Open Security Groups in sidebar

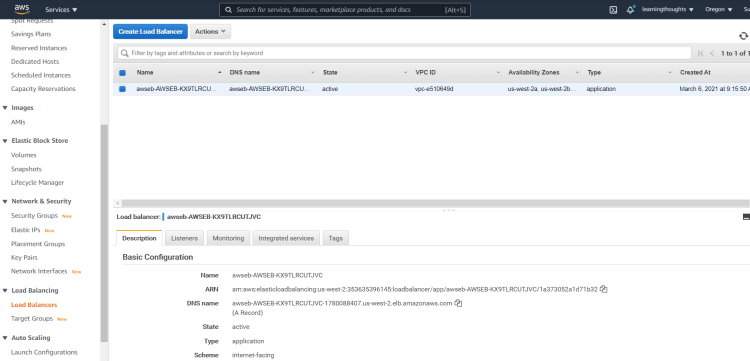[x=34, y=216]
